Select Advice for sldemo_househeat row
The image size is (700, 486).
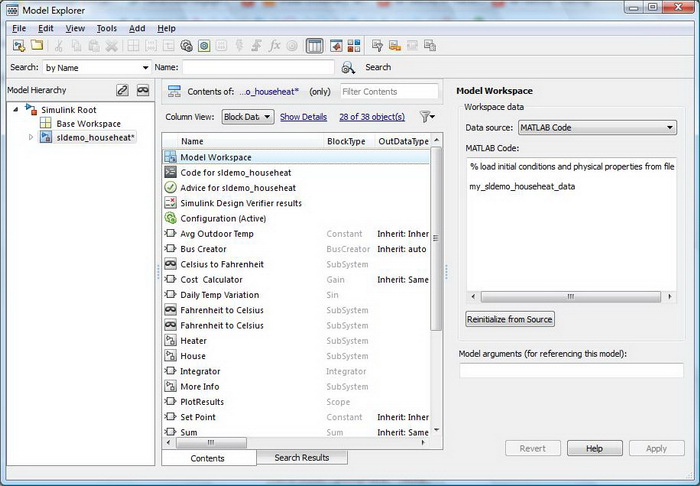[x=296, y=188]
